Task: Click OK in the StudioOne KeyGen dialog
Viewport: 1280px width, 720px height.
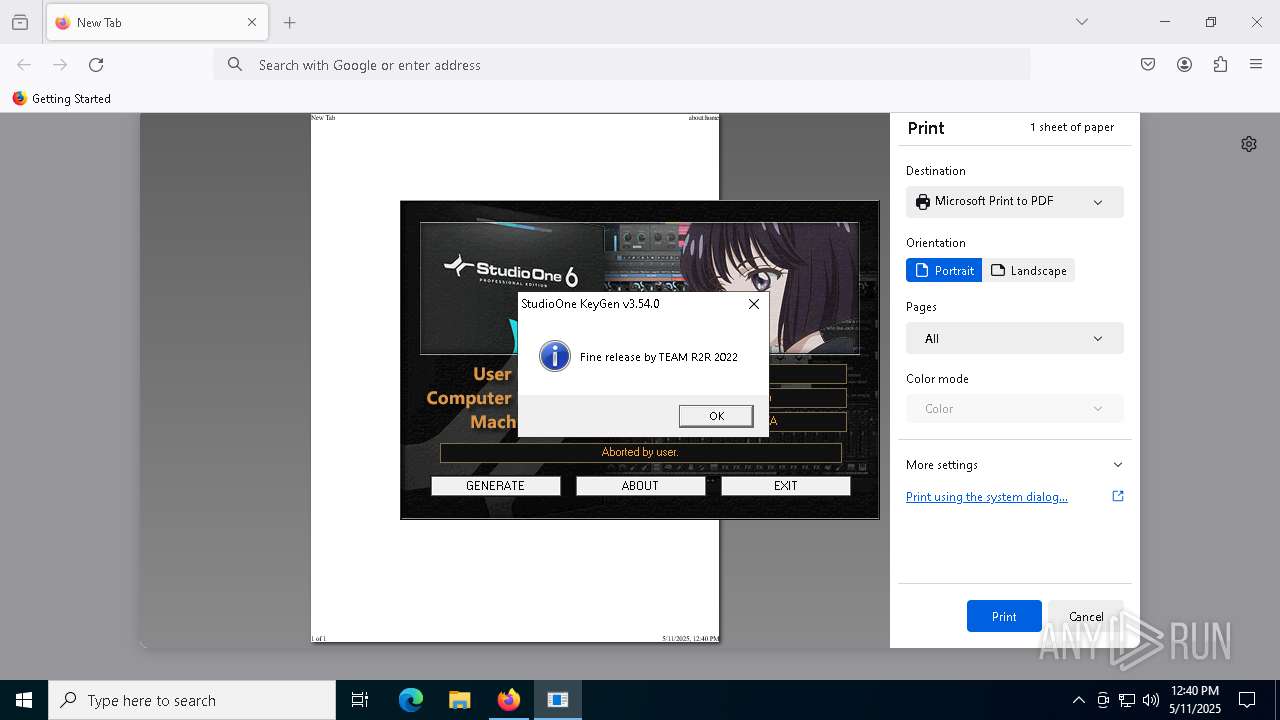Action: pos(716,416)
